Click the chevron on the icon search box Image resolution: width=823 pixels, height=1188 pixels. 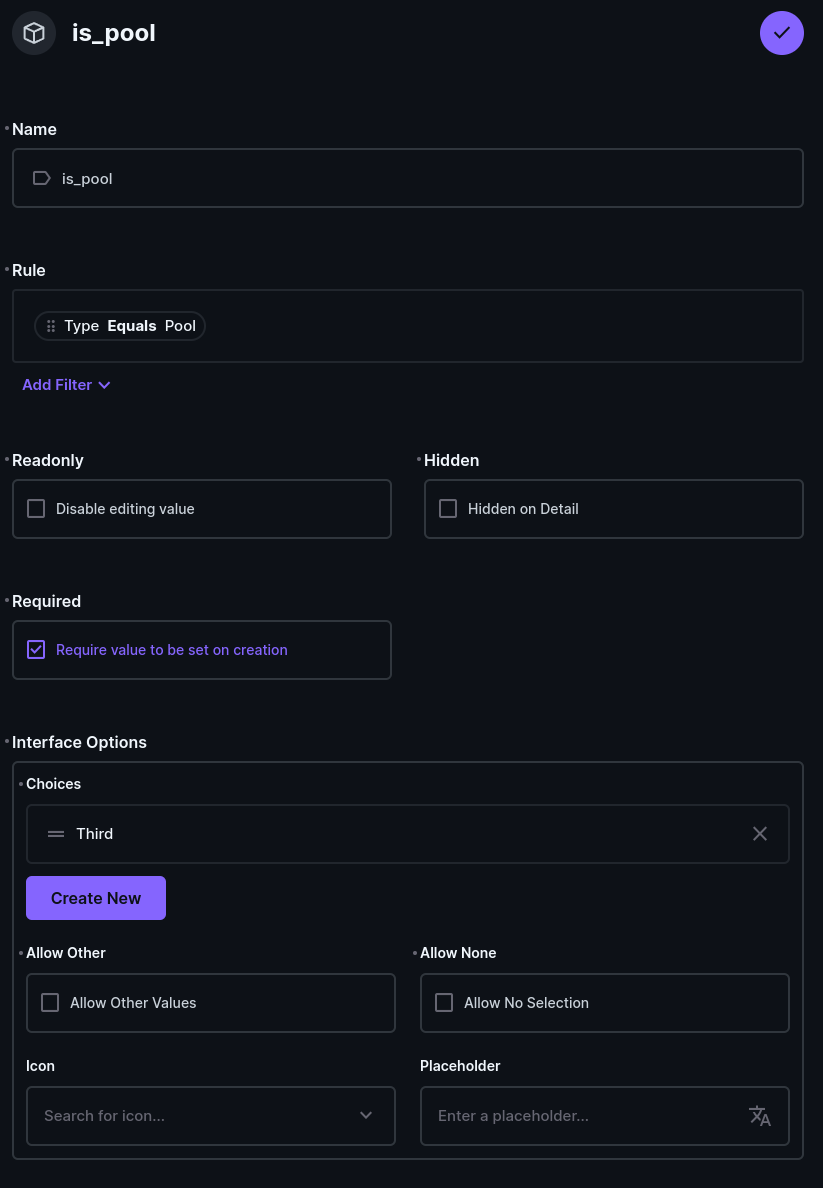click(365, 1116)
